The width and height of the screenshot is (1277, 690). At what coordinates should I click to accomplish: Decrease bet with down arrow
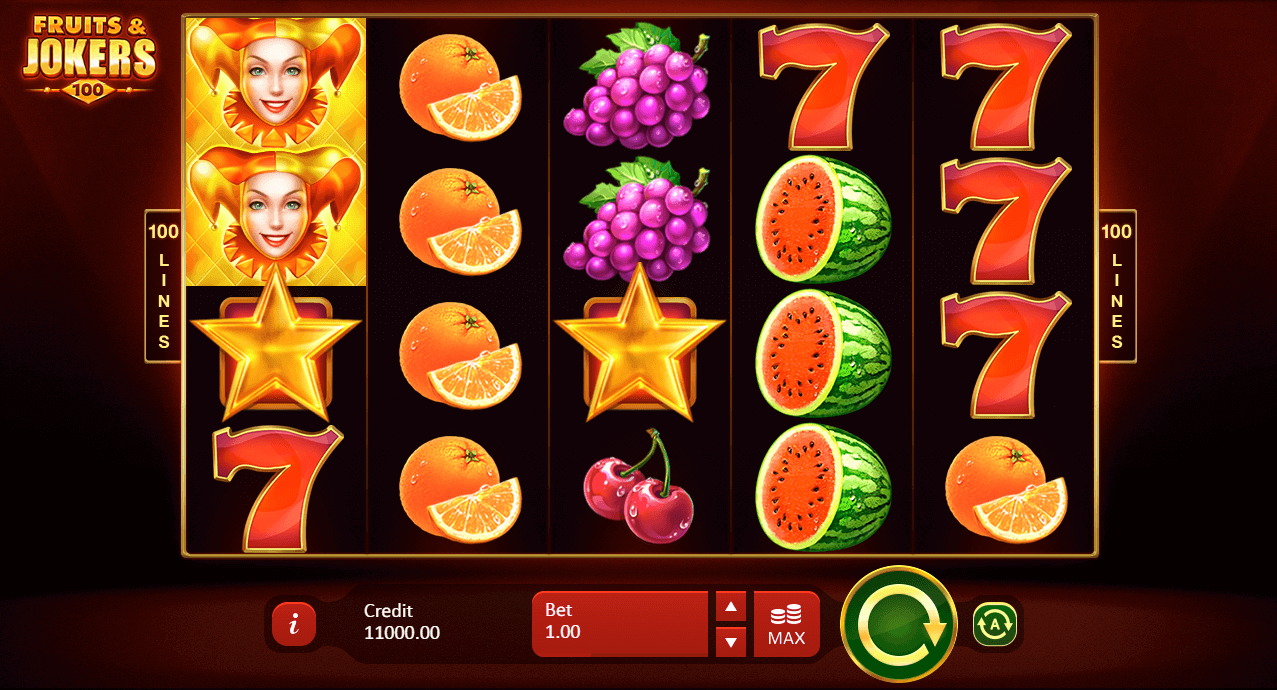click(731, 642)
